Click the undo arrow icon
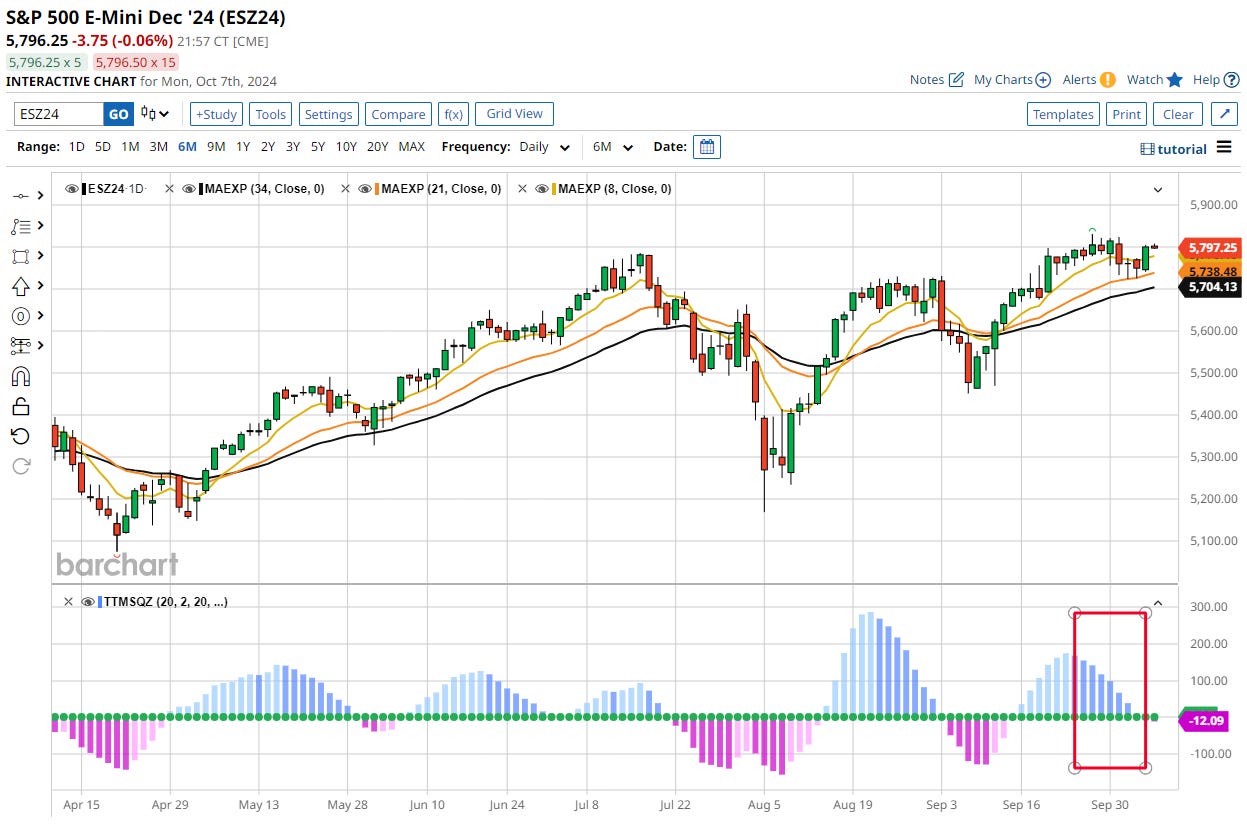The width and height of the screenshot is (1247, 825). tap(20, 436)
